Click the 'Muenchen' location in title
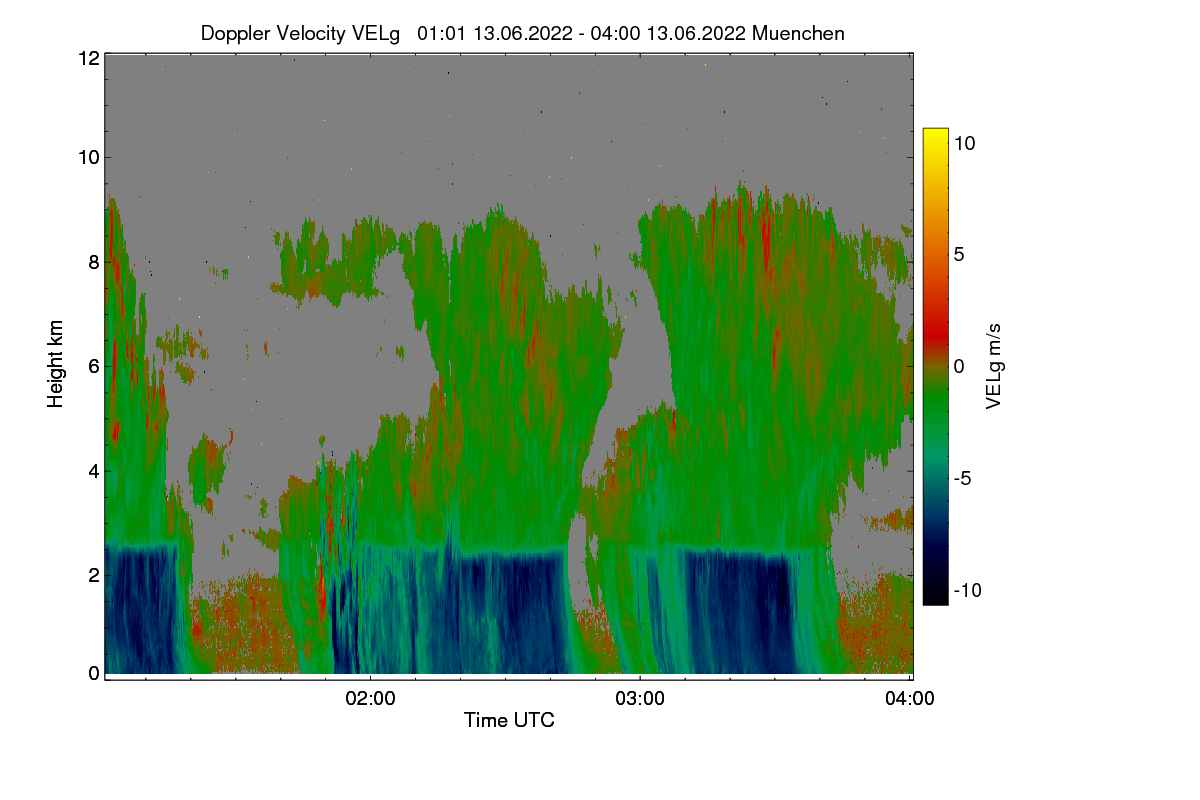 coord(798,33)
